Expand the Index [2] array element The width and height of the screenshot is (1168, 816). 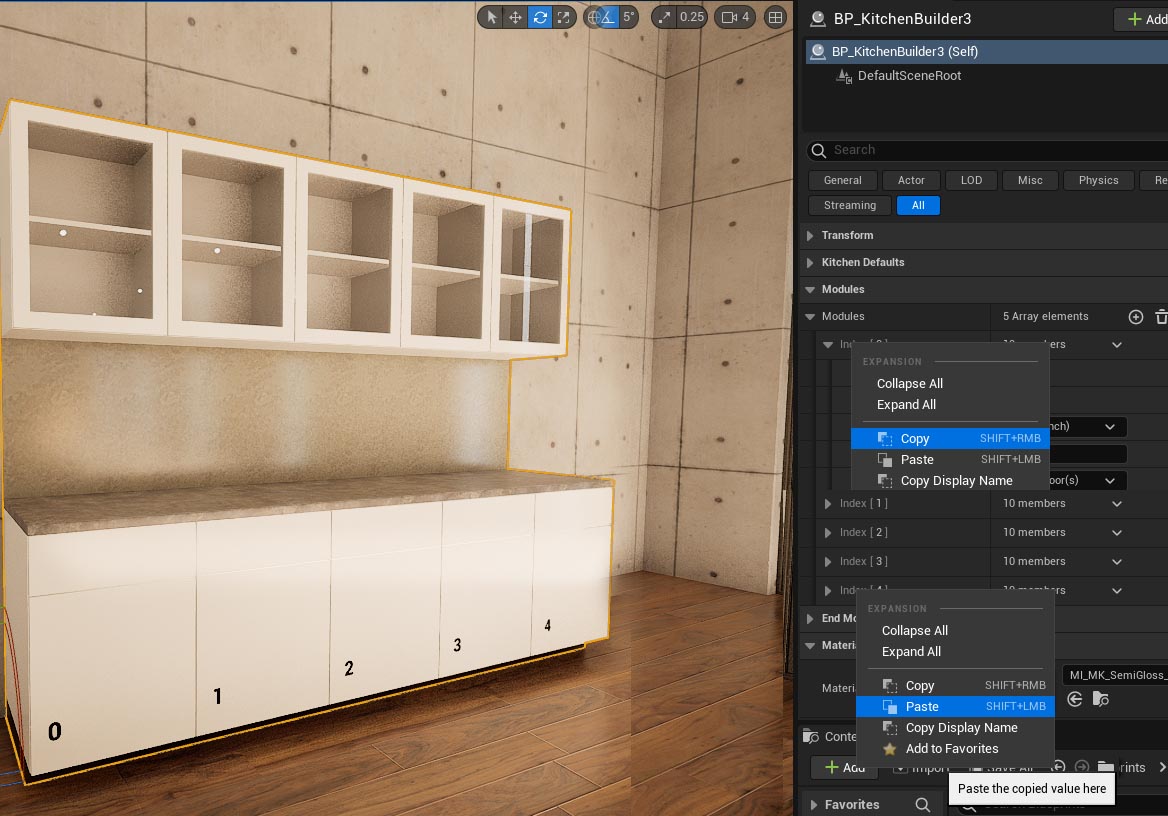coord(828,533)
